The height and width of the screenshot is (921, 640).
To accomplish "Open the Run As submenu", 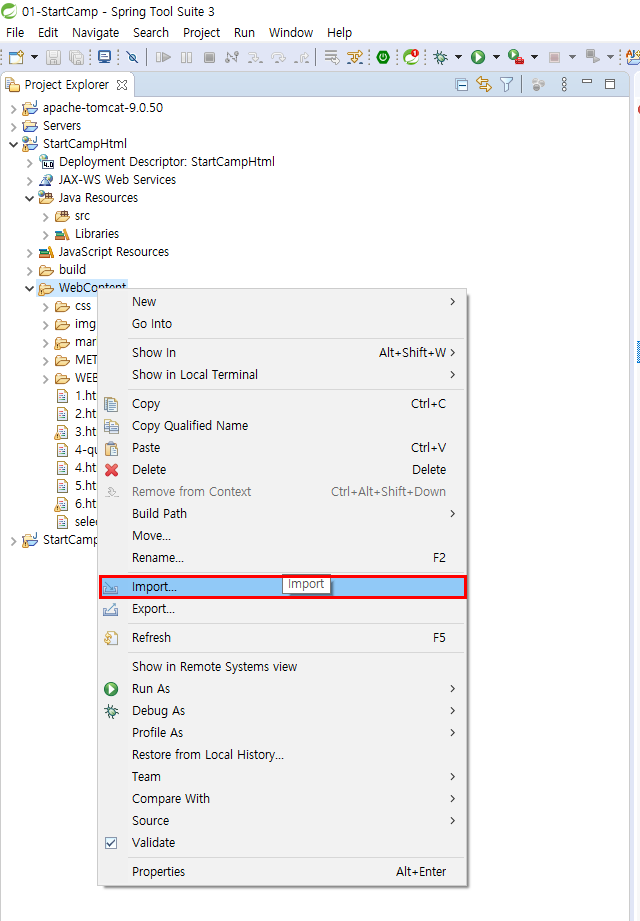I will click(x=283, y=689).
